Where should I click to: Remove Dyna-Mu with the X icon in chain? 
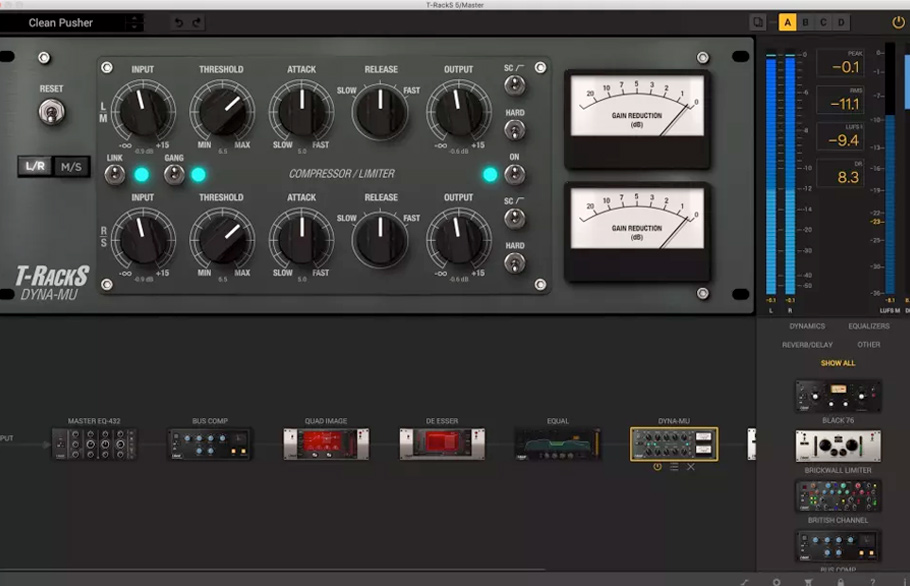691,467
